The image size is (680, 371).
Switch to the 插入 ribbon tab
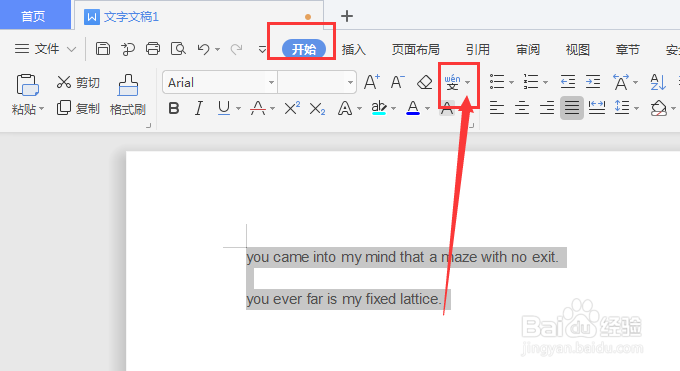(353, 49)
